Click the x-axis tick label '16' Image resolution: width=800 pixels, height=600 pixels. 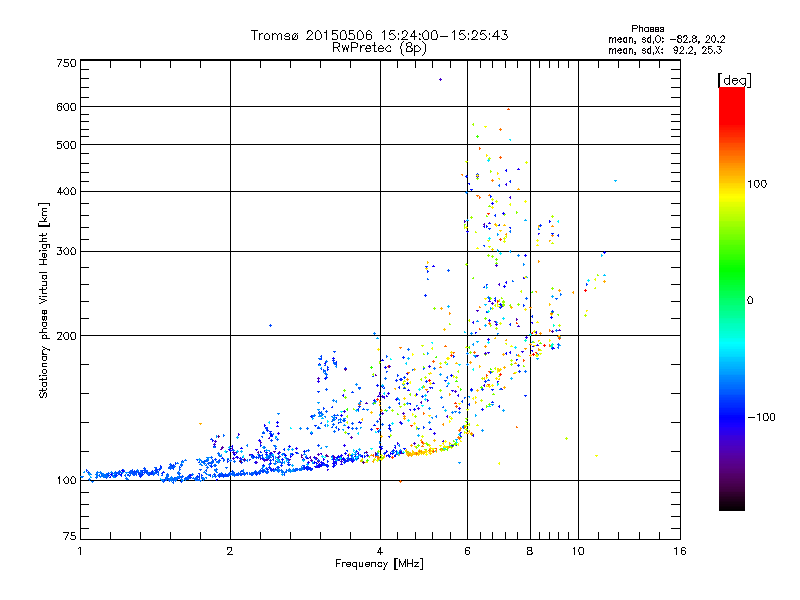coord(680,551)
